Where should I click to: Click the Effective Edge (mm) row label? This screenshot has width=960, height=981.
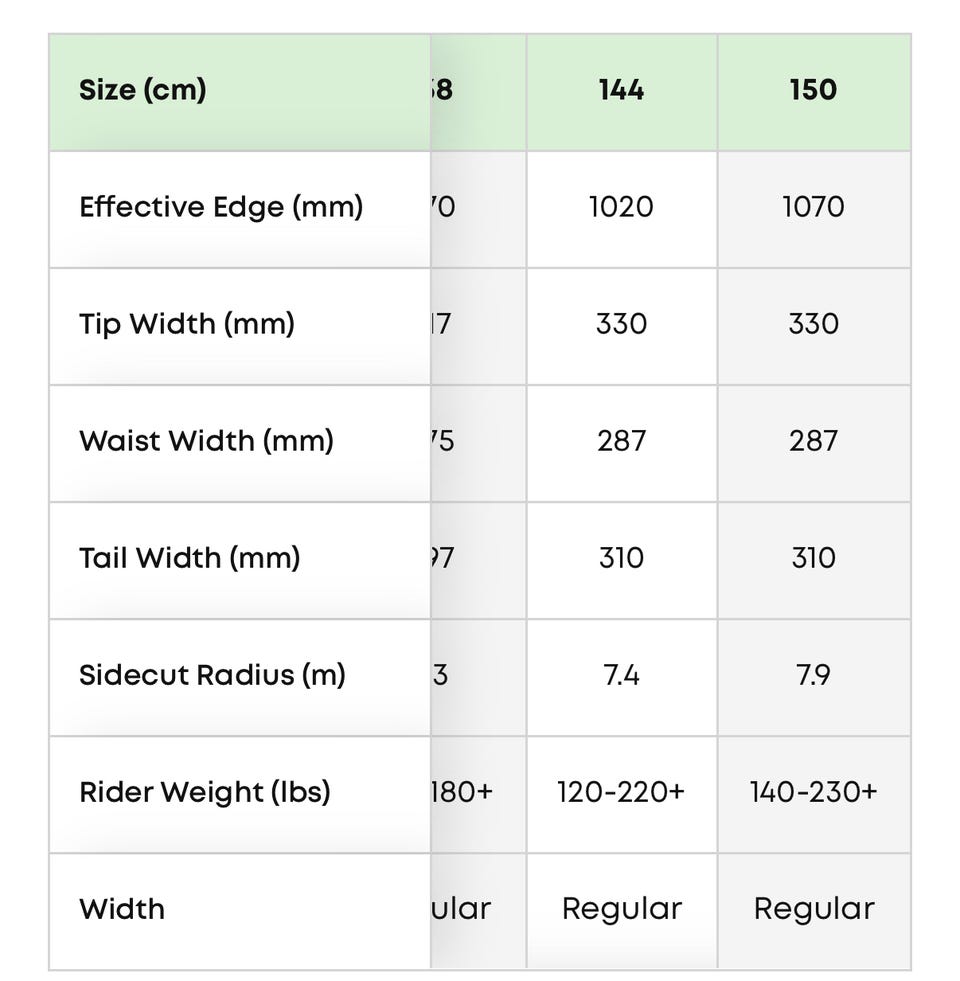(x=221, y=207)
